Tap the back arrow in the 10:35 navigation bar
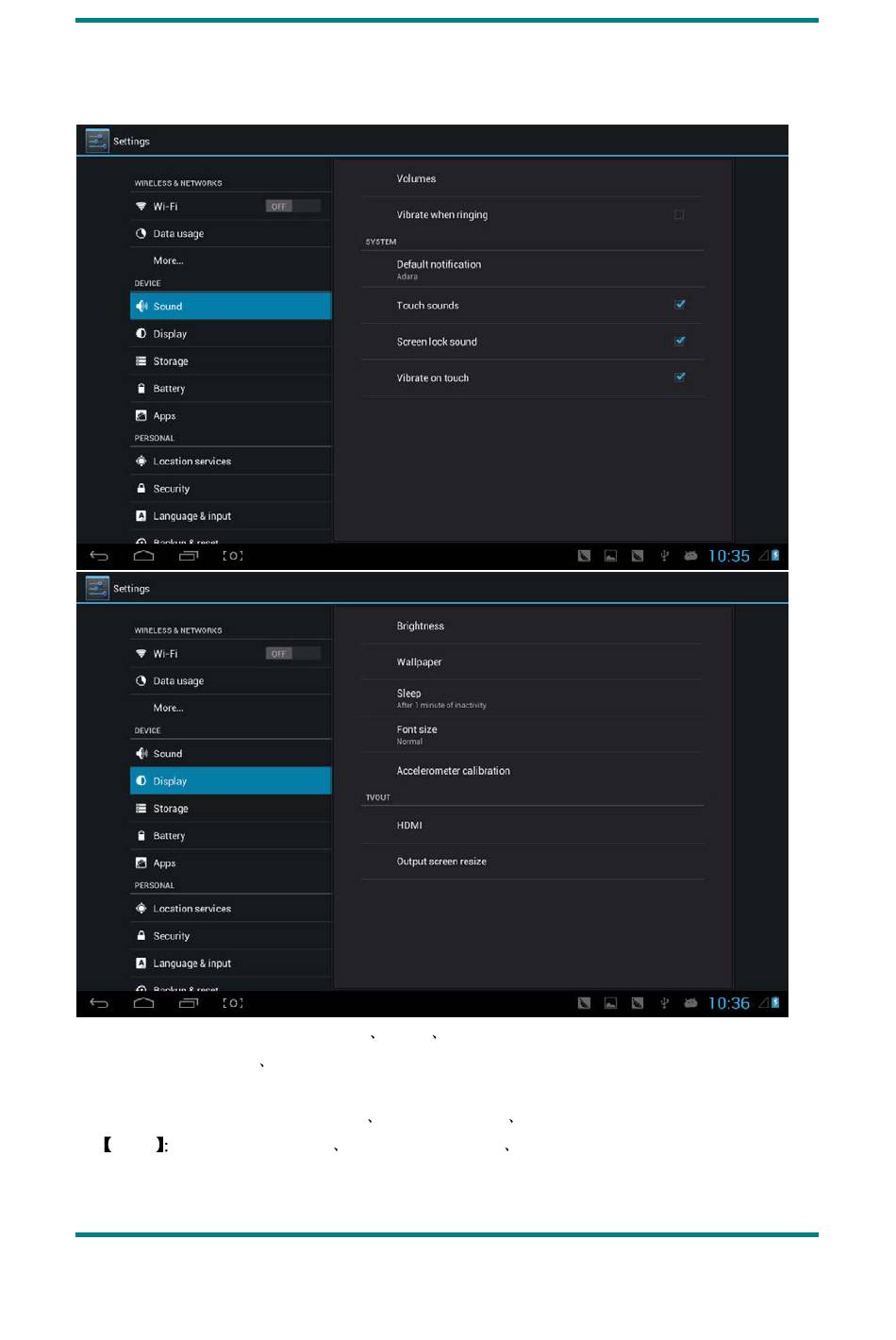Screen dimensions: 896x1340 (x=99, y=556)
